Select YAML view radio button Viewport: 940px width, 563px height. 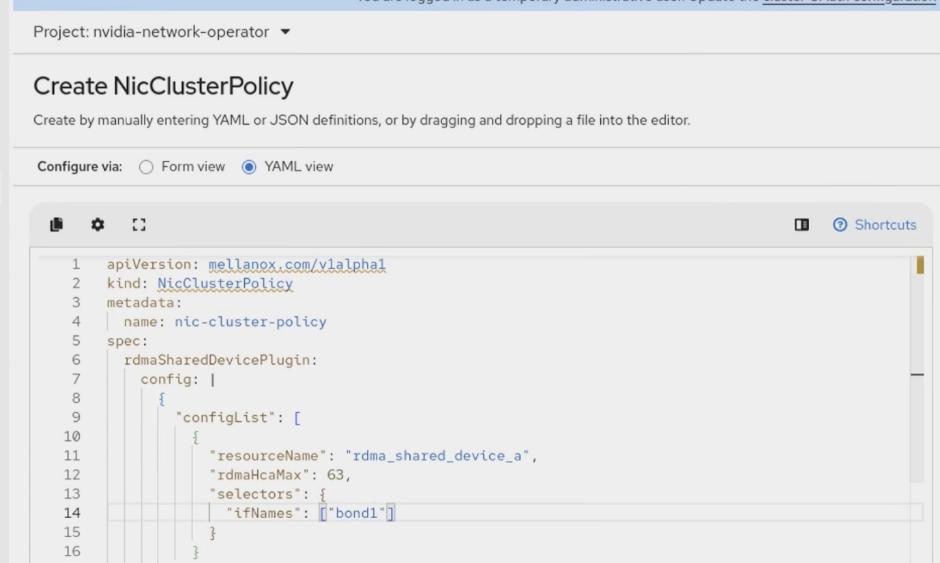[249, 167]
